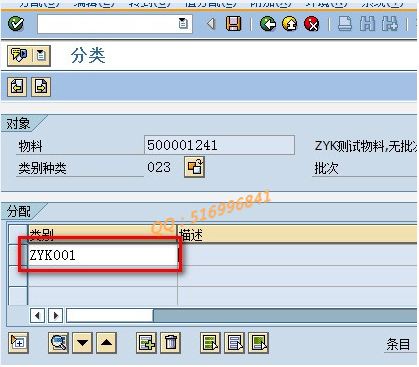Exit via the yellow up-arrow icon
This screenshot has width=419, height=367.
click(290, 24)
